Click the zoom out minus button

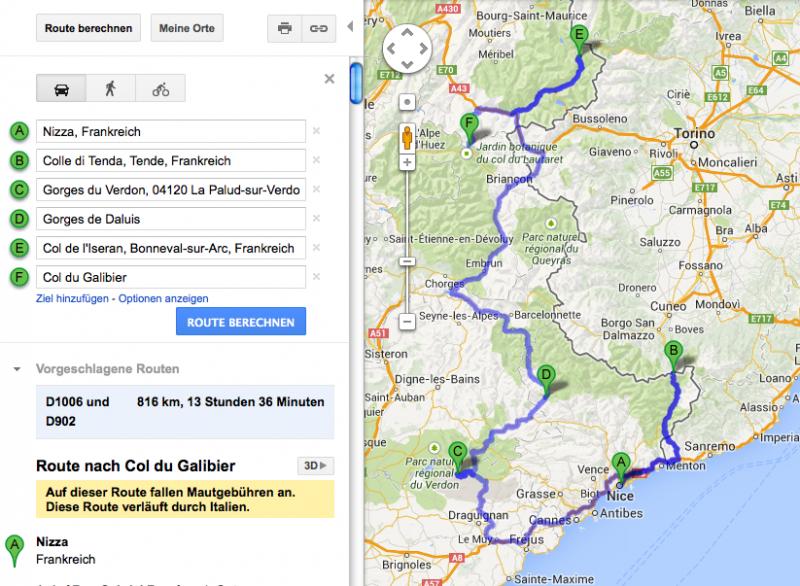pyautogui.click(x=407, y=322)
